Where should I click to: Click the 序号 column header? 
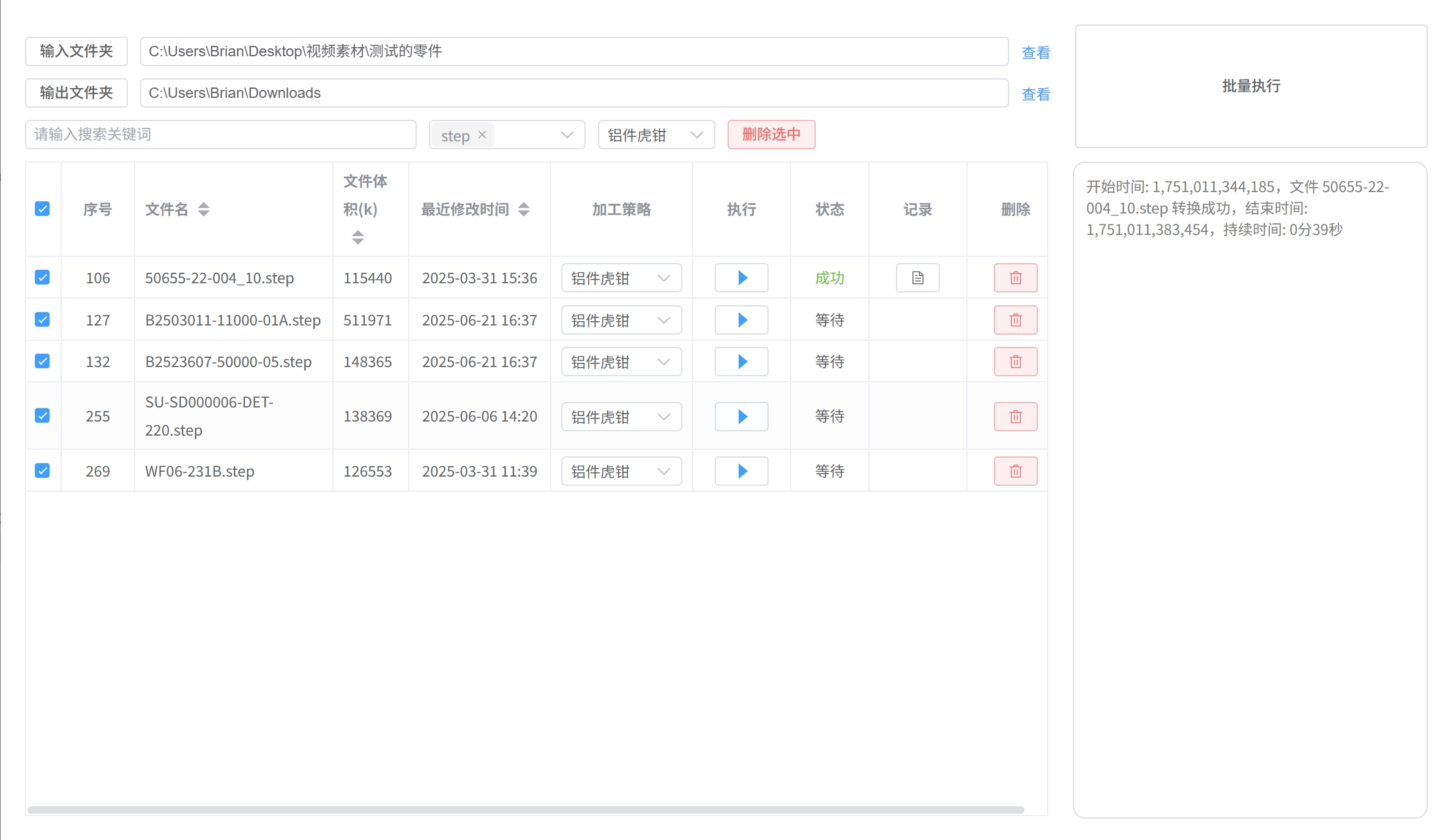point(97,209)
